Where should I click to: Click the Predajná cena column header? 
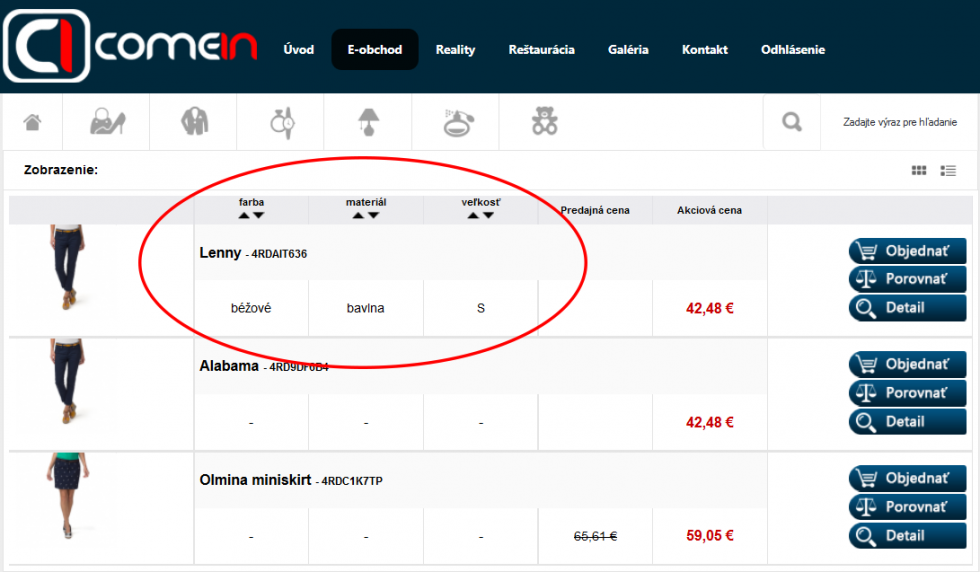595,210
